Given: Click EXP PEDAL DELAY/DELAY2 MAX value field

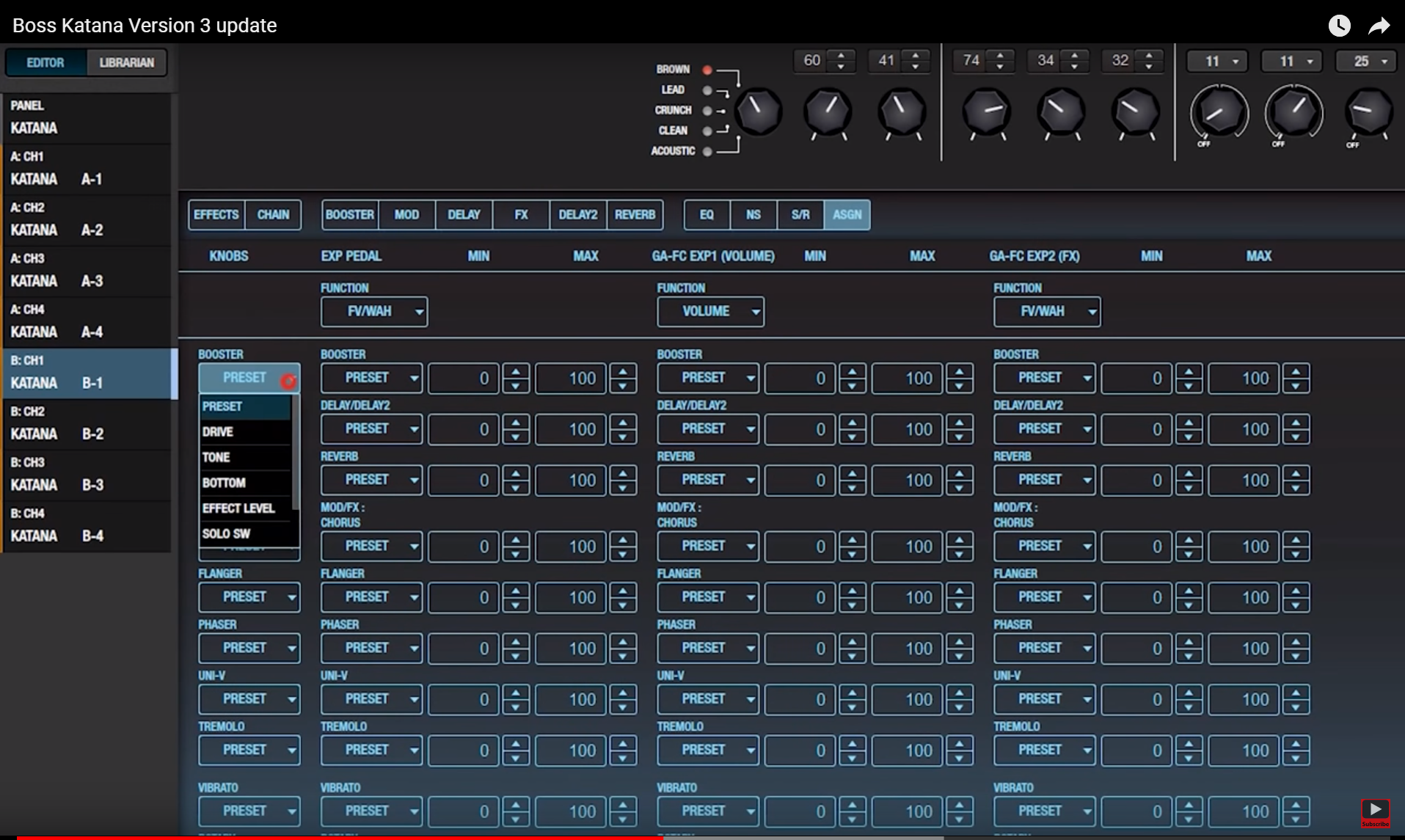Looking at the screenshot, I should click(x=571, y=429).
